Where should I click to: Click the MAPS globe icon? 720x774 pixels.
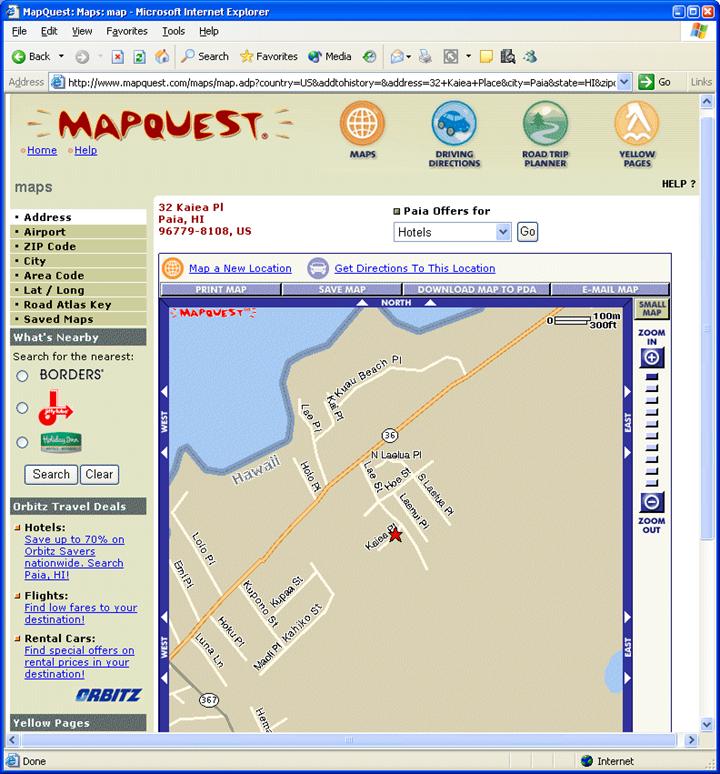point(362,123)
